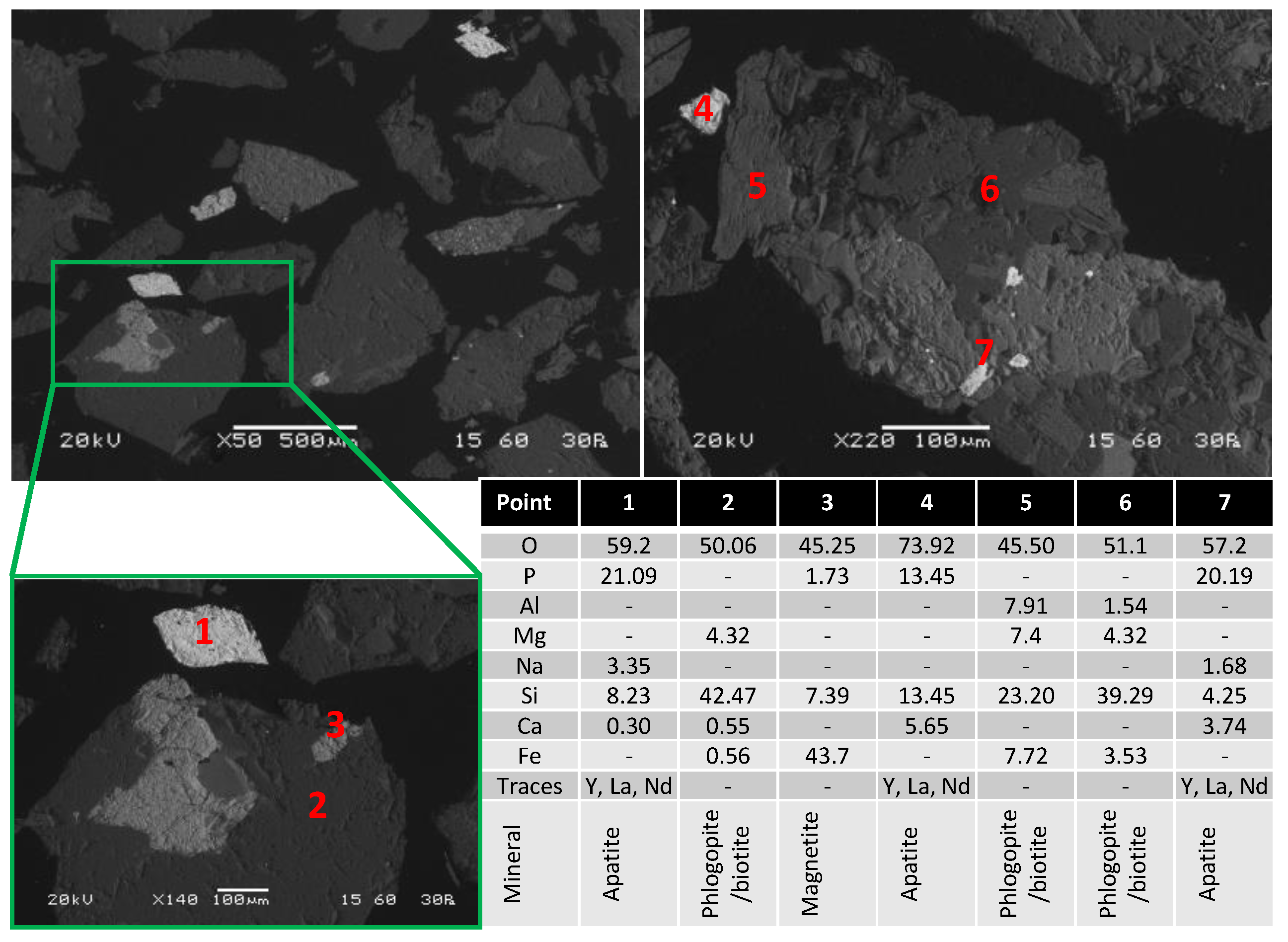Click red point marker 5 in right image
Image resolution: width=1288 pixels, height=942 pixels.
click(757, 186)
